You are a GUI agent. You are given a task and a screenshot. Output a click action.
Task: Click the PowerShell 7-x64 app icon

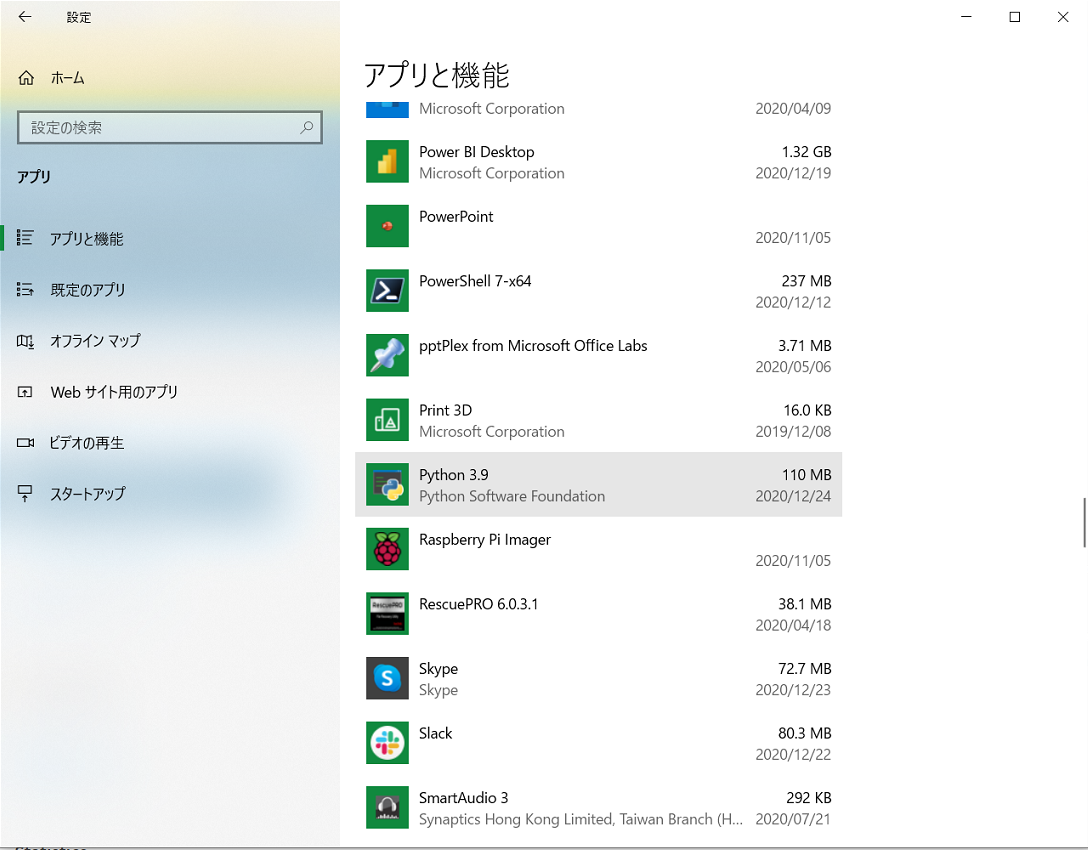tap(387, 291)
